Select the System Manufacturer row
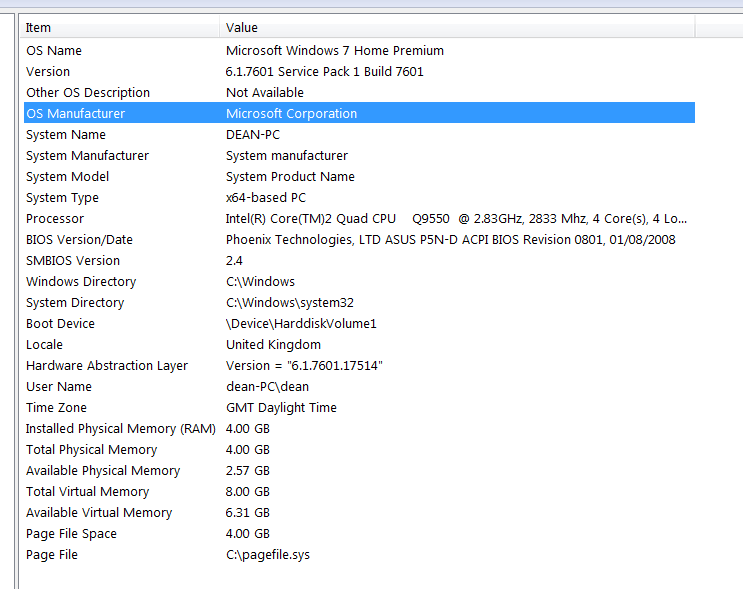 [x=87, y=156]
